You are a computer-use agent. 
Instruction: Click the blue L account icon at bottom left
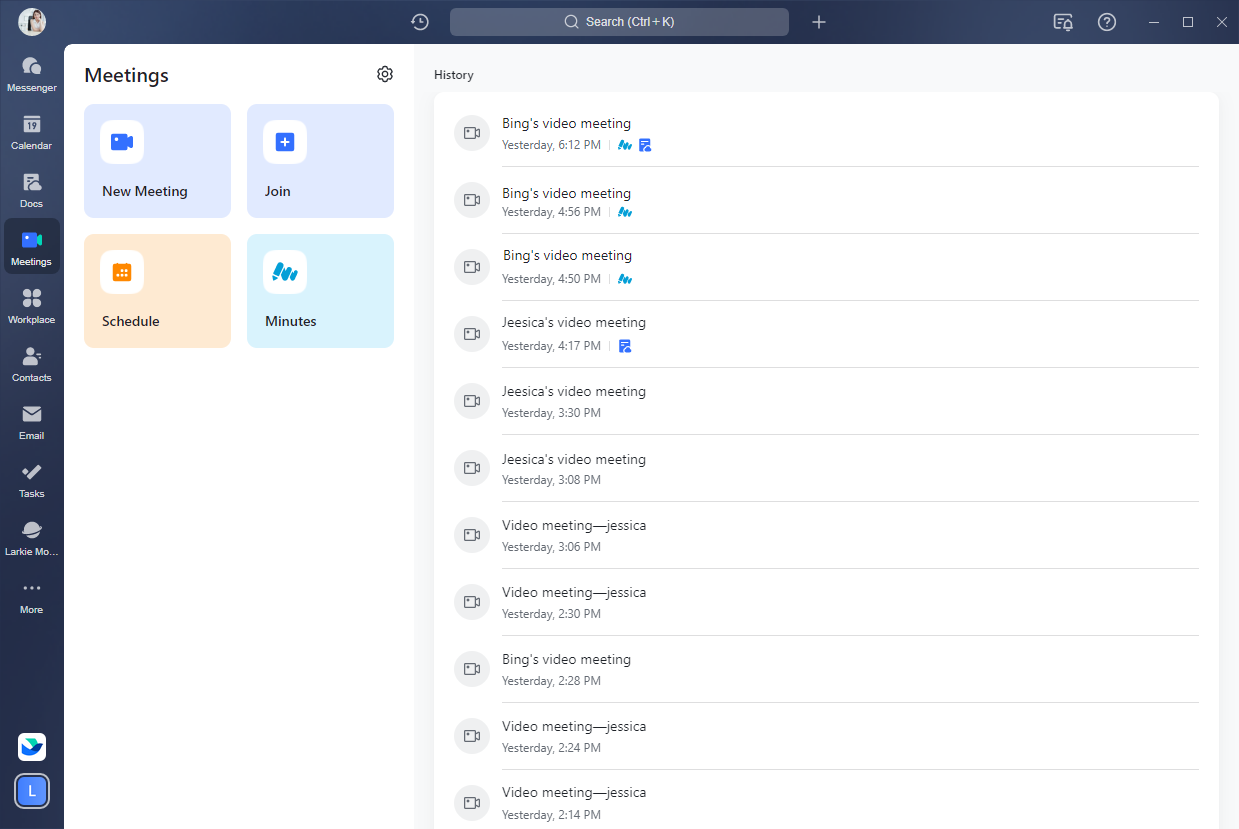click(x=32, y=791)
